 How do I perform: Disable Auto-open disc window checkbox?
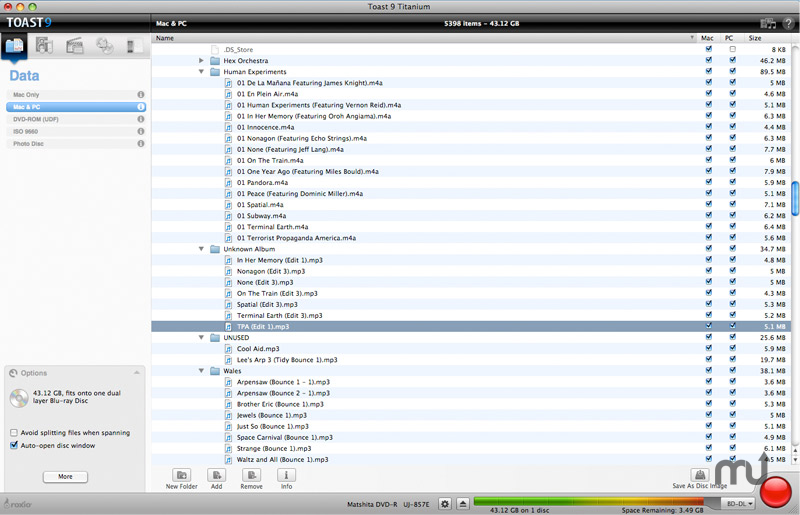point(14,446)
